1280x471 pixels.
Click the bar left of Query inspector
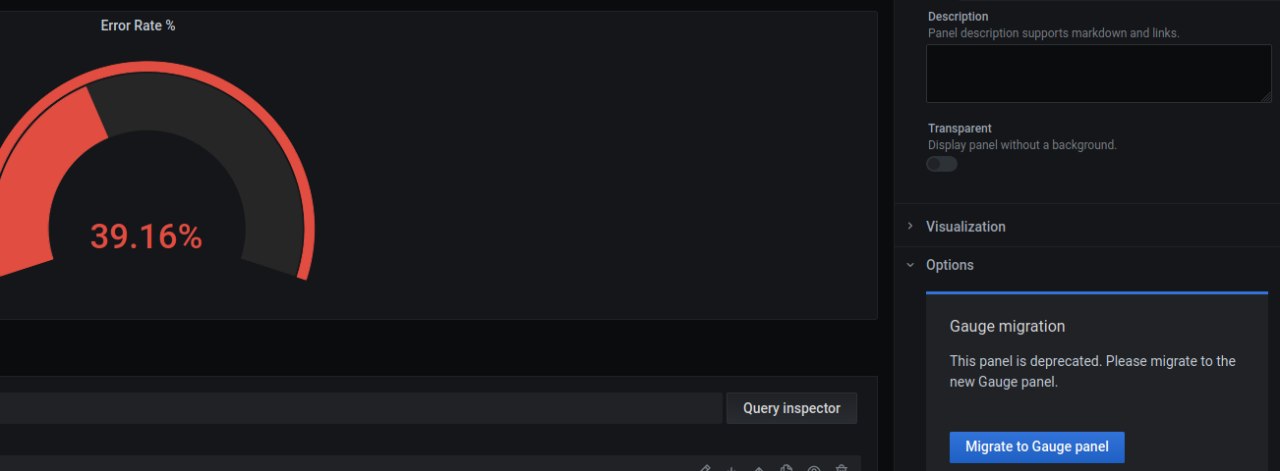(x=361, y=408)
